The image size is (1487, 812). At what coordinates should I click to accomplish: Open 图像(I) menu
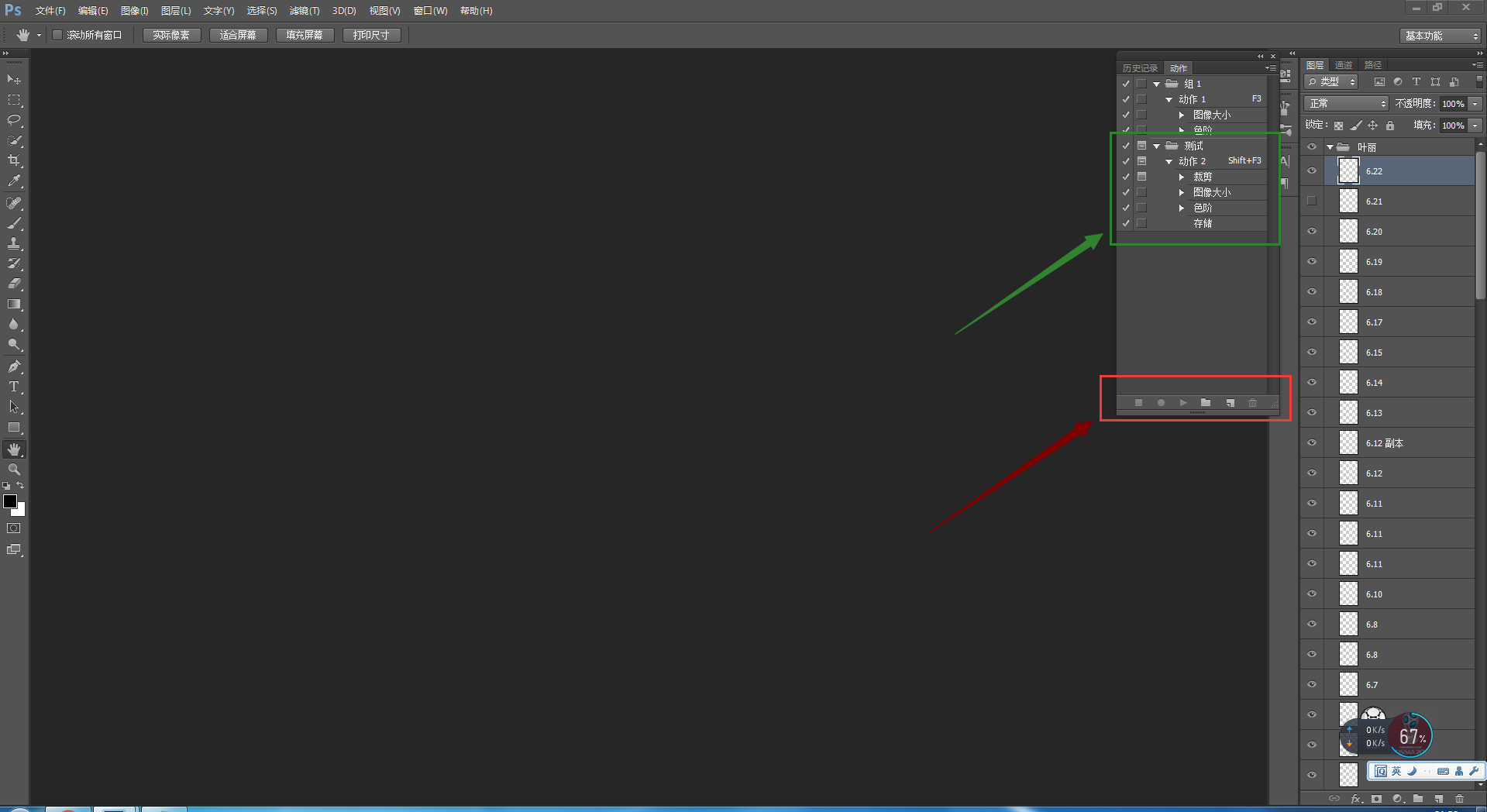(134, 11)
